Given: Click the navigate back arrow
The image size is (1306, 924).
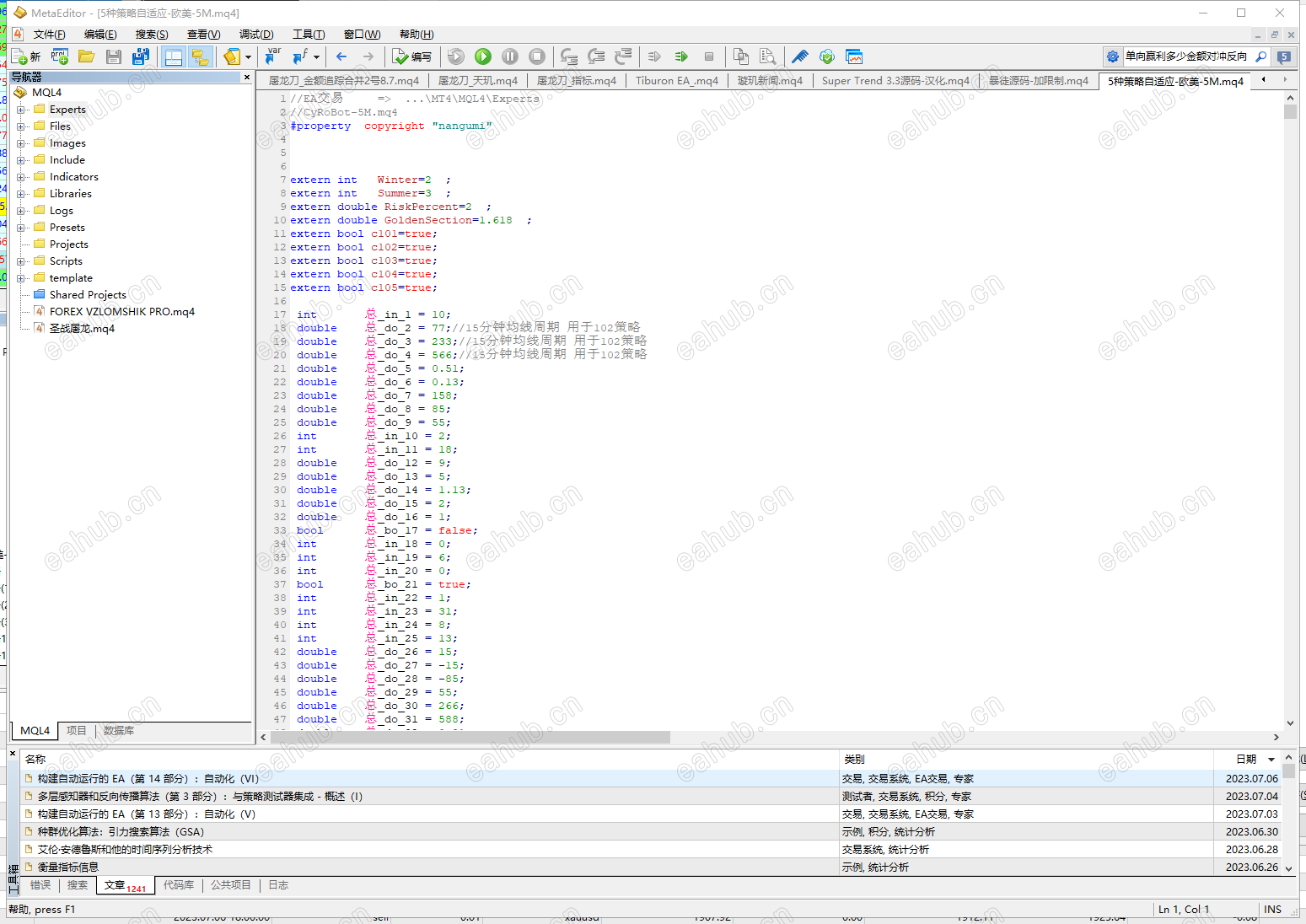Looking at the screenshot, I should pos(341,56).
